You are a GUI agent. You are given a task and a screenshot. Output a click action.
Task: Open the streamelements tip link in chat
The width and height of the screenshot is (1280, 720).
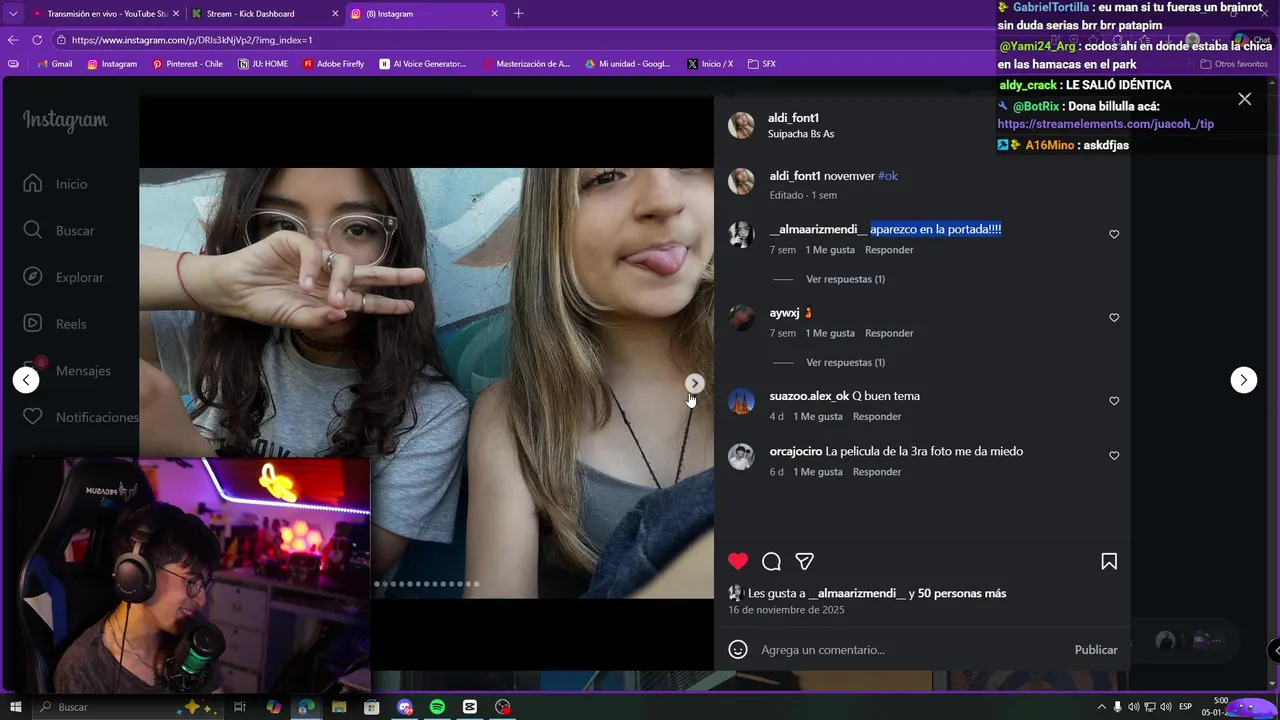pos(1105,124)
